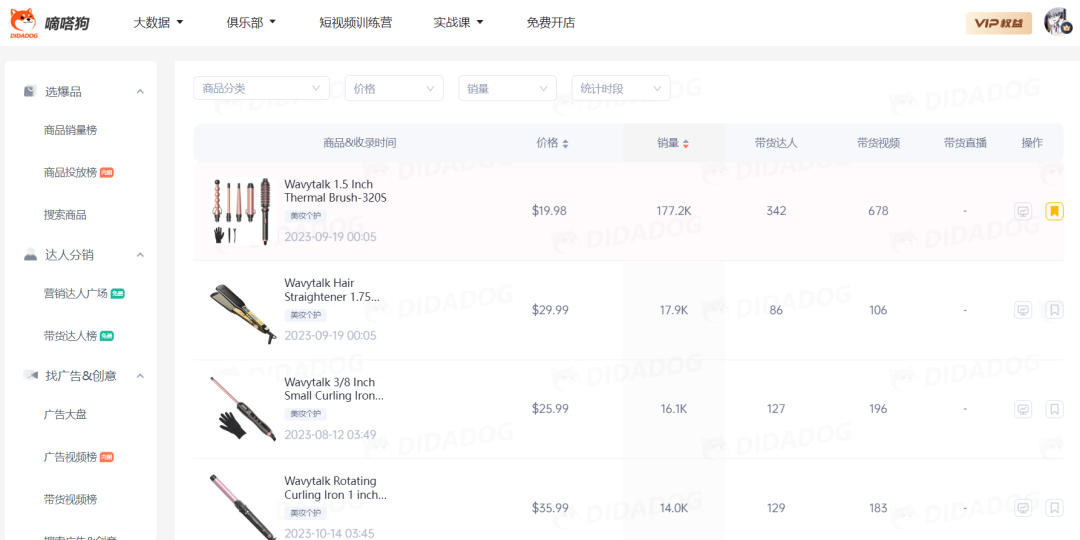Open the 商品分类 dropdown filter

coord(261,88)
